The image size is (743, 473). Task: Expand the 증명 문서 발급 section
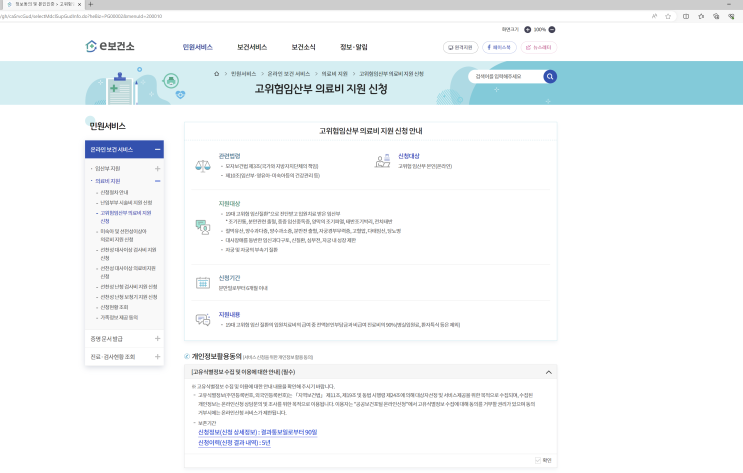(157, 338)
